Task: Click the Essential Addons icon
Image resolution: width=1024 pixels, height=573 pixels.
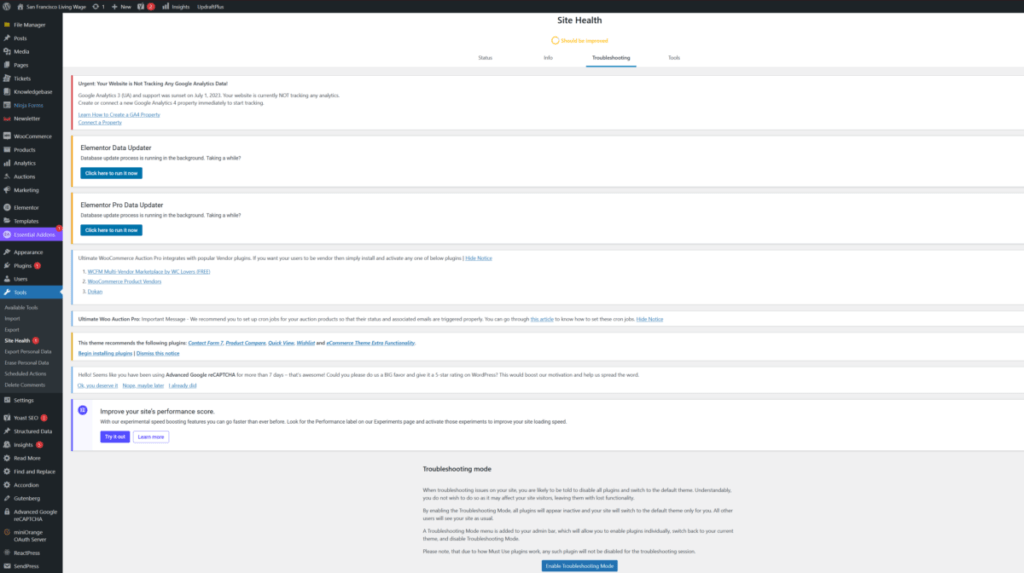Action: click(x=7, y=235)
